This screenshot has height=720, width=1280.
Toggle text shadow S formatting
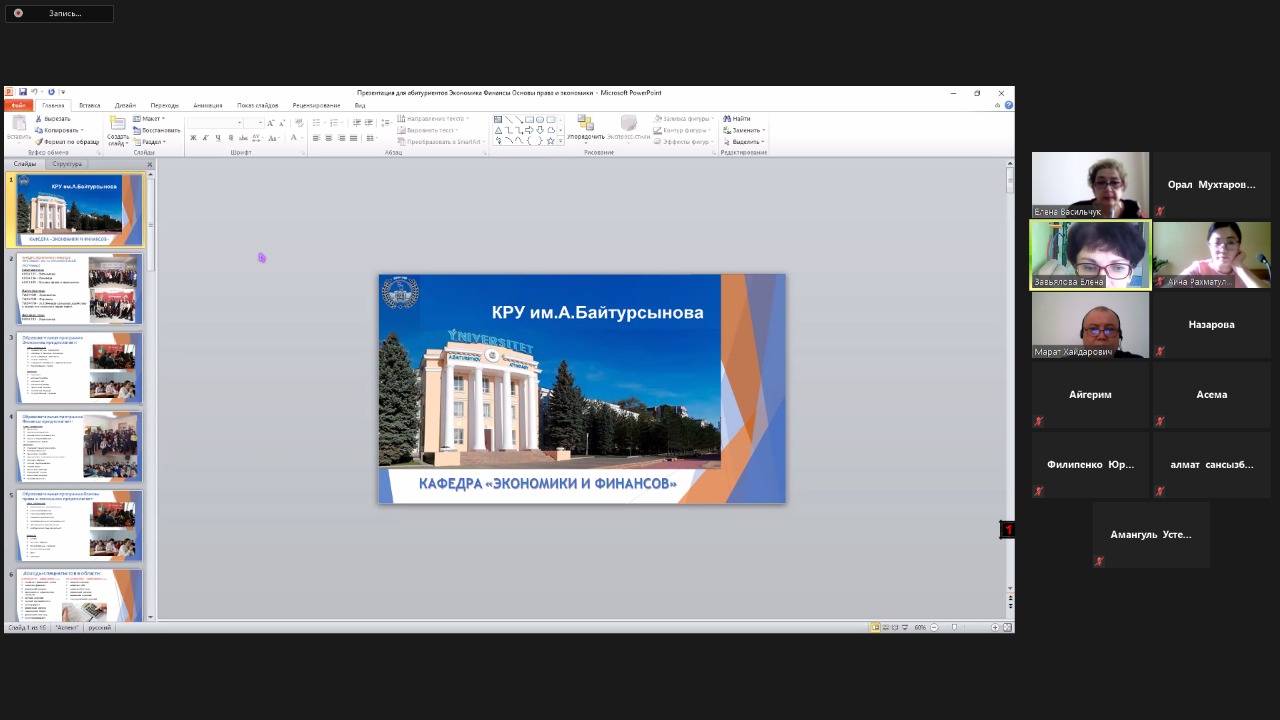[231, 138]
